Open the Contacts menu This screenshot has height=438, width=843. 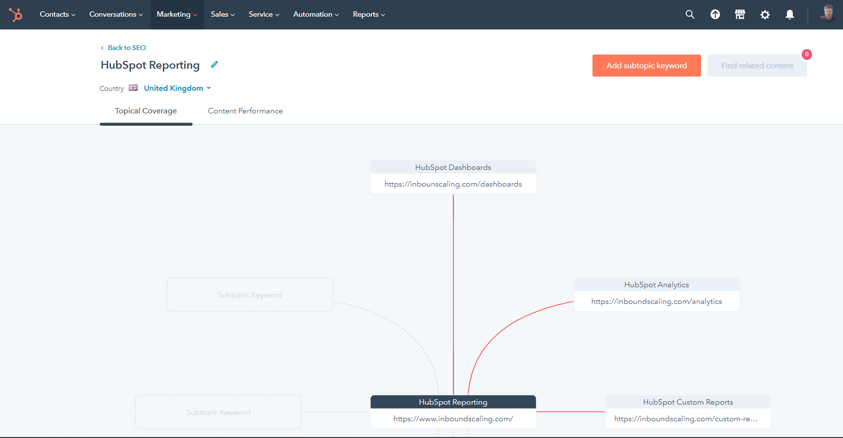[x=57, y=15]
